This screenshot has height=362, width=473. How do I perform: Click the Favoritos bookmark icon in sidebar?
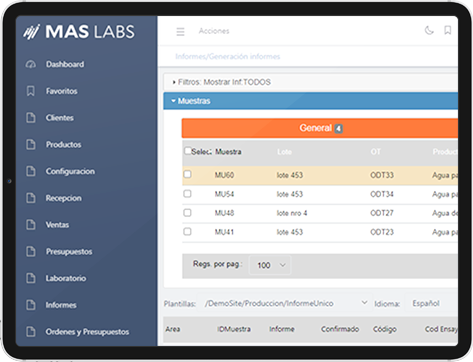point(31,91)
